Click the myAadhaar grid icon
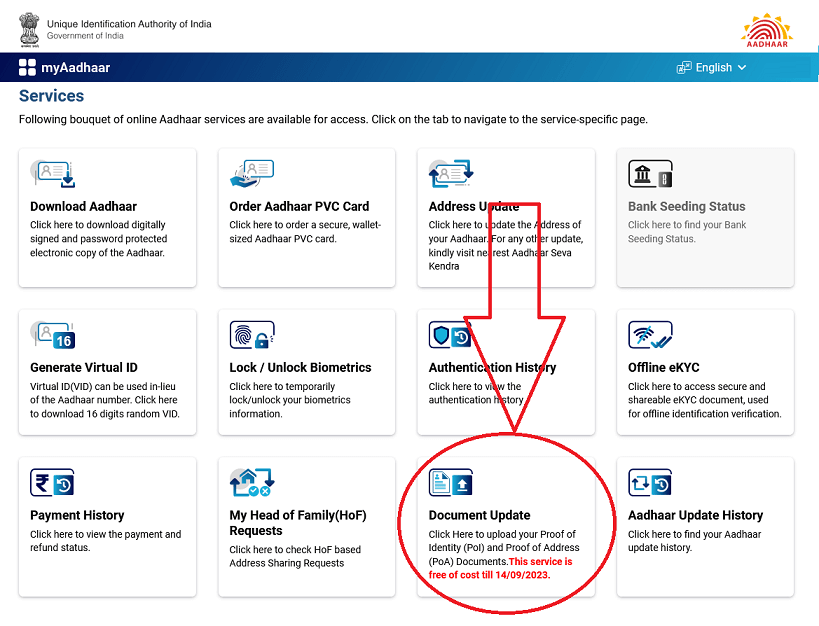This screenshot has width=819, height=626. 27,67
